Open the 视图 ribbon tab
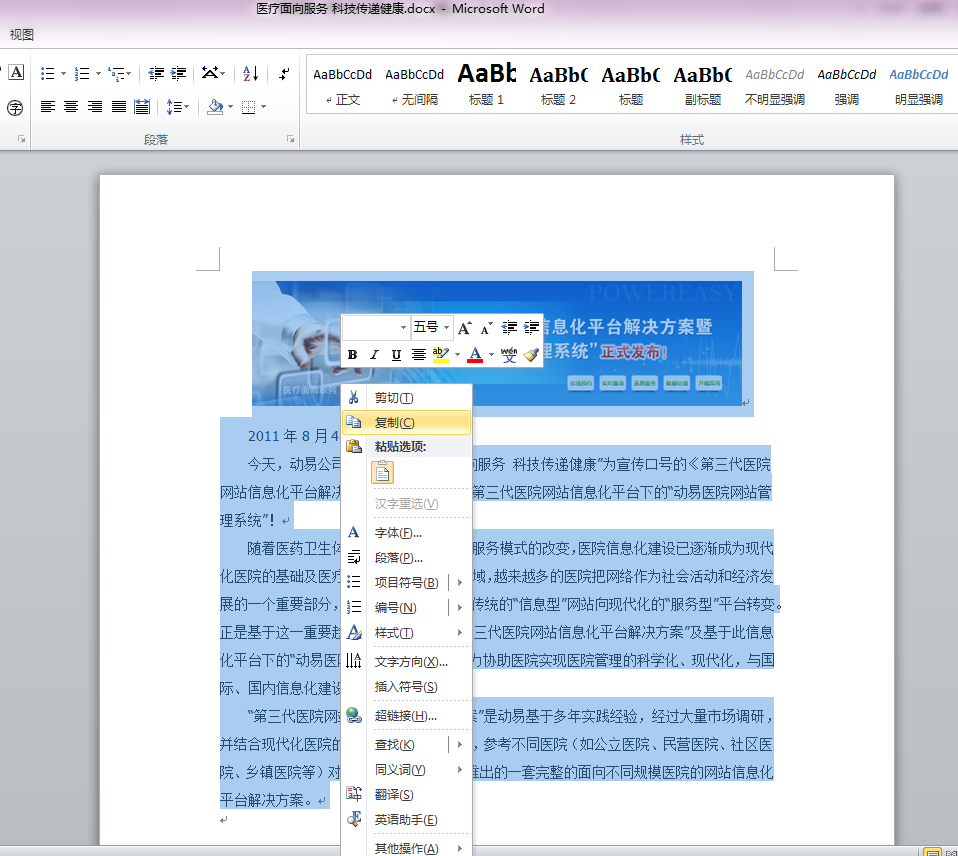Image resolution: width=958 pixels, height=856 pixels. 22,35
